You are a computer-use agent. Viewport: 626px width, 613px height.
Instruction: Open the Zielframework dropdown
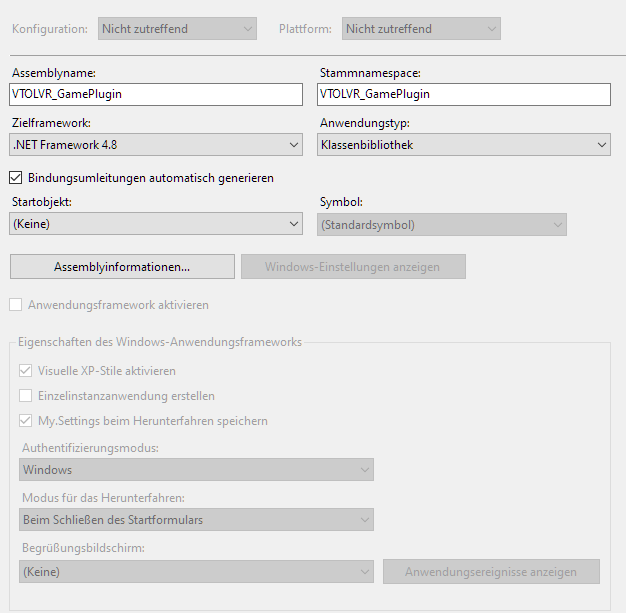tap(156, 145)
